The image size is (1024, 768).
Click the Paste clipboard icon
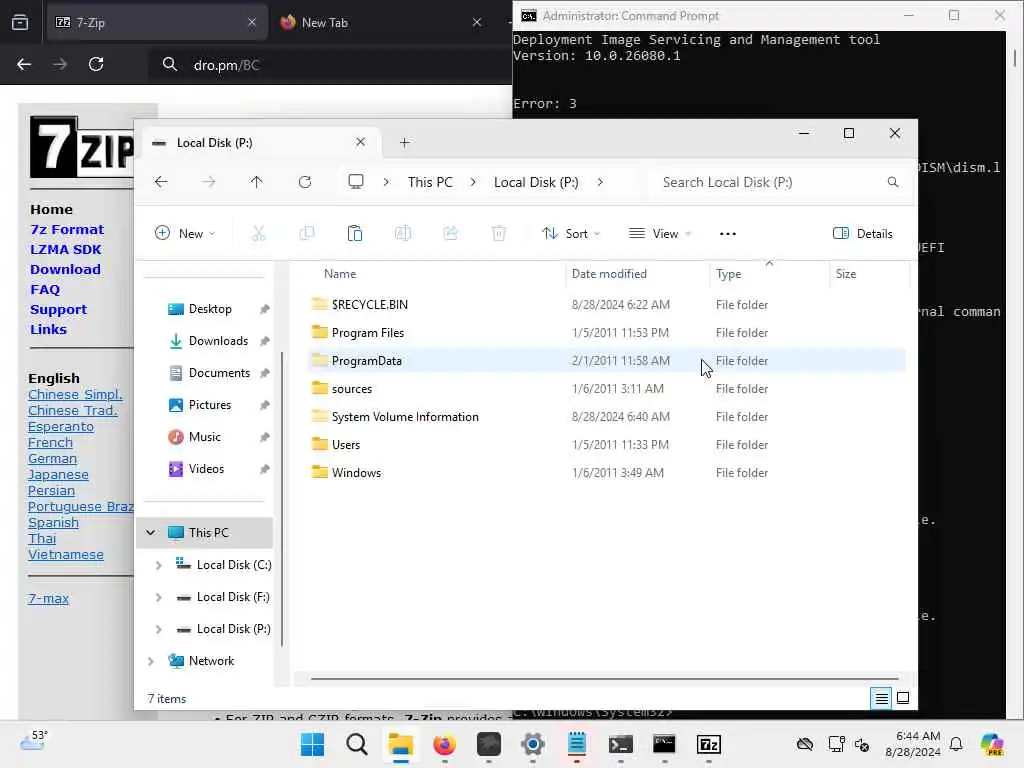355,233
